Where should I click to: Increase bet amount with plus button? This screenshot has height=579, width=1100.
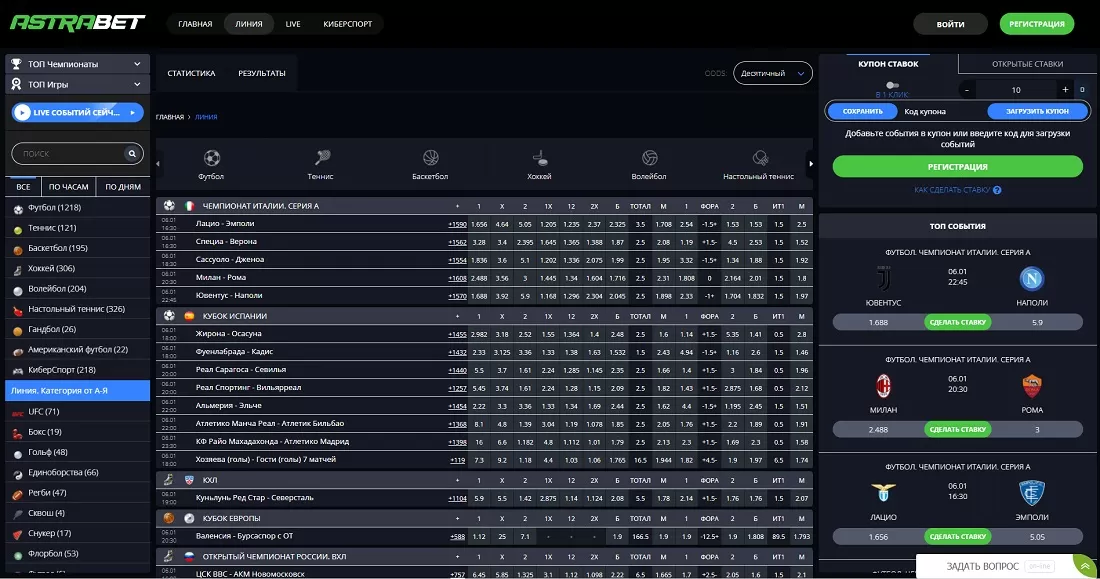1066,90
